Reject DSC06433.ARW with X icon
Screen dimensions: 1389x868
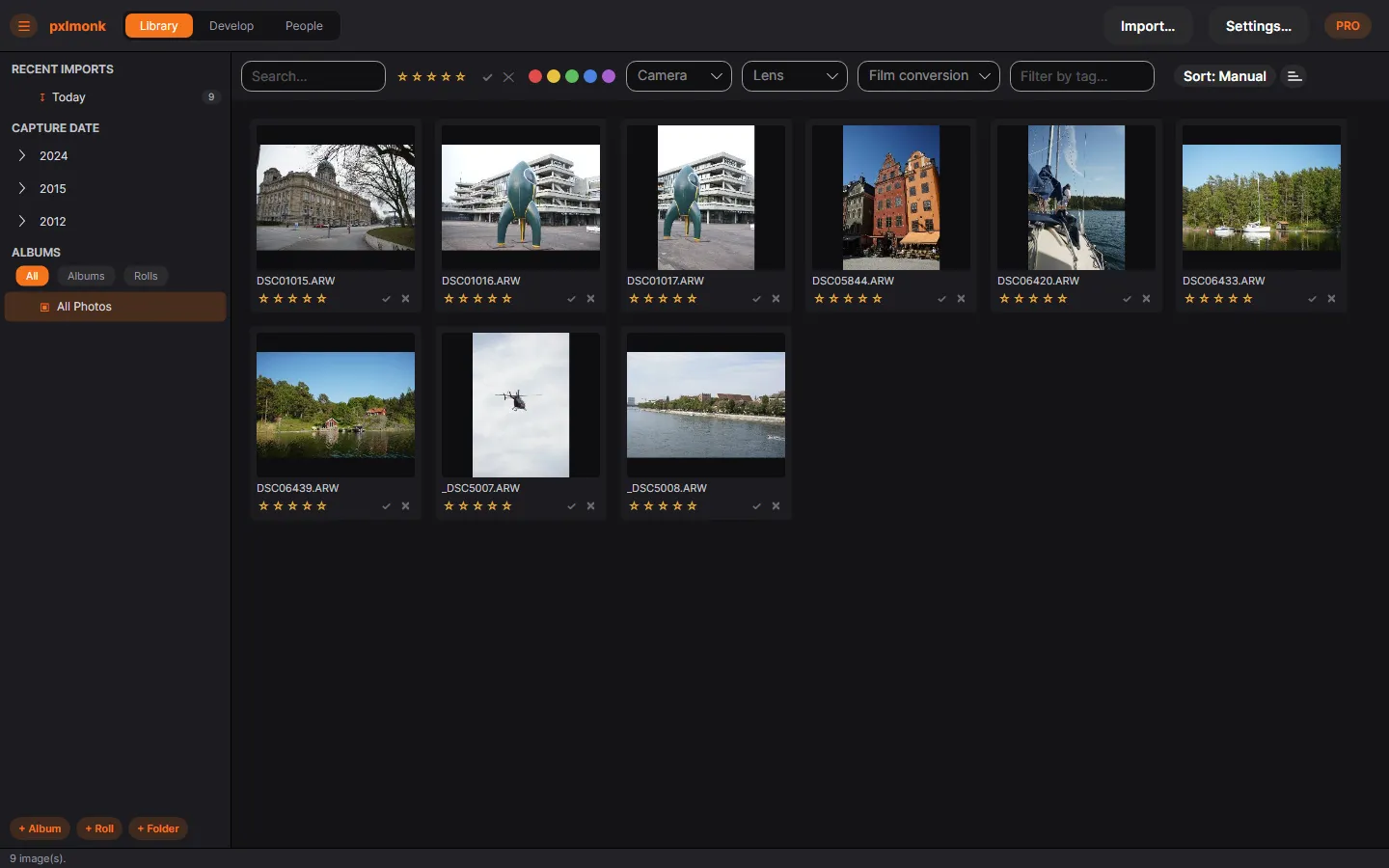point(1331,299)
